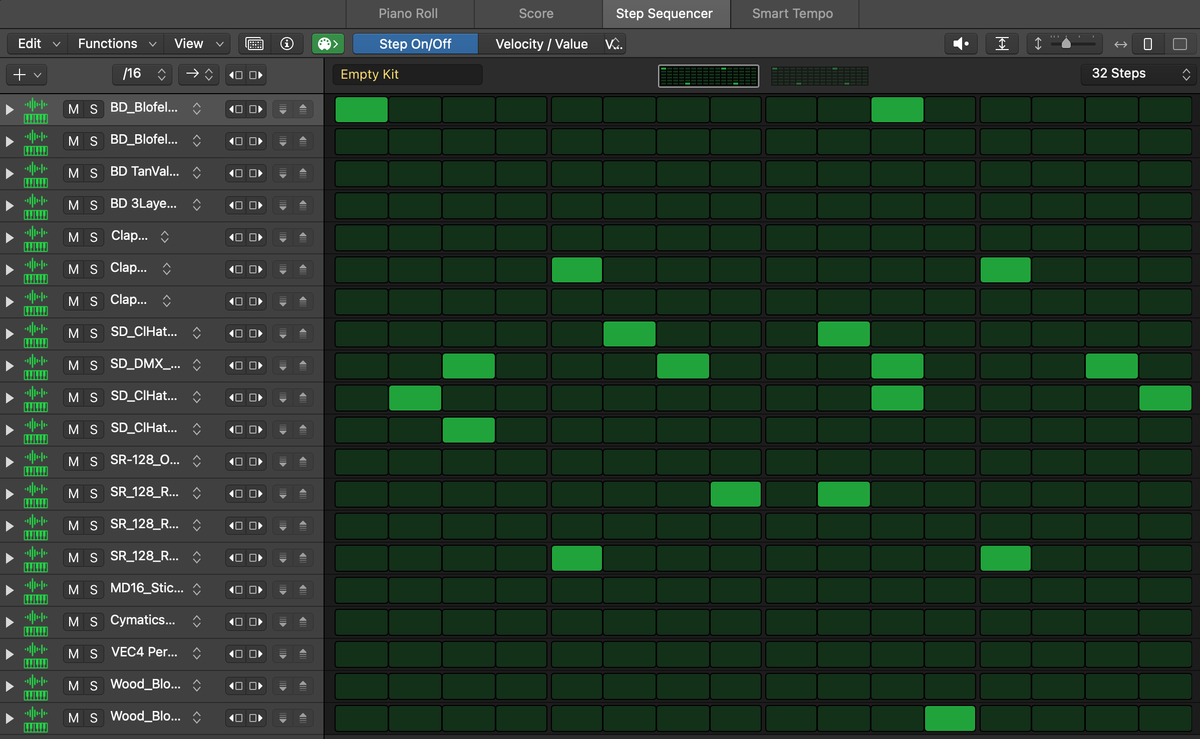Adjust the vertical zoom slider
The width and height of the screenshot is (1200, 739).
[x=1066, y=43]
